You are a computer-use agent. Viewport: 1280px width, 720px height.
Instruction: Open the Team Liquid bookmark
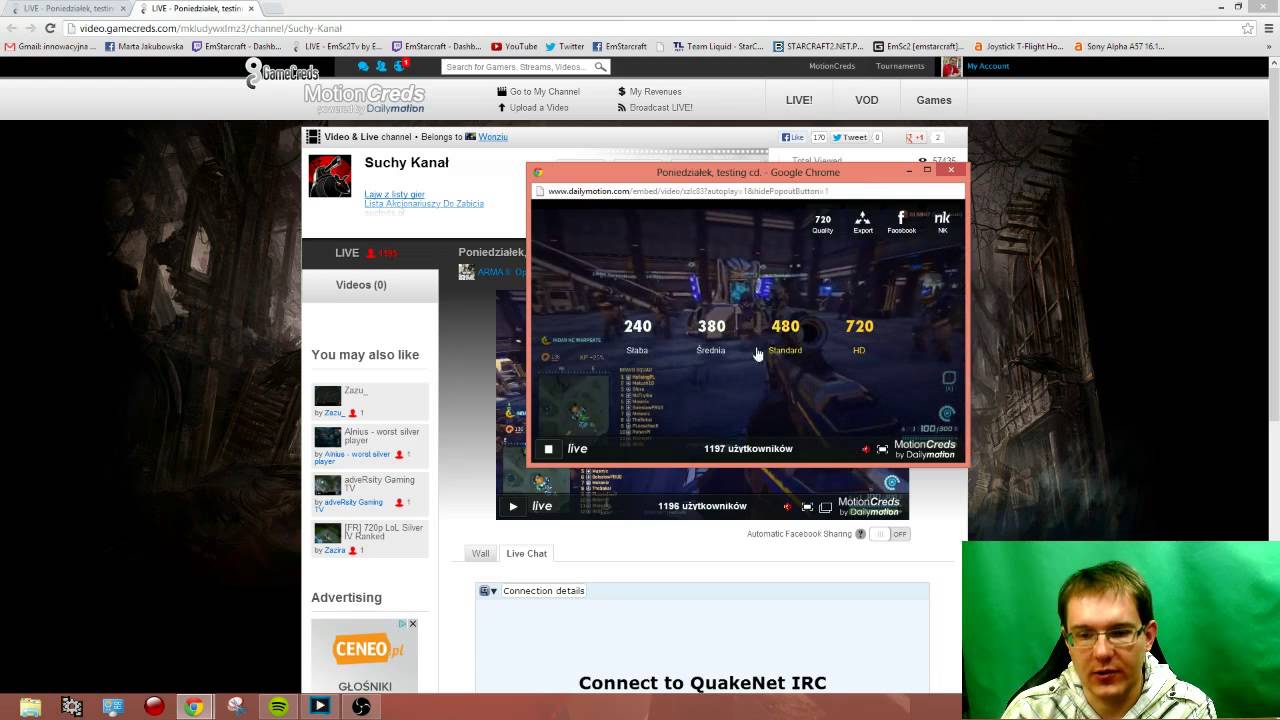point(718,46)
